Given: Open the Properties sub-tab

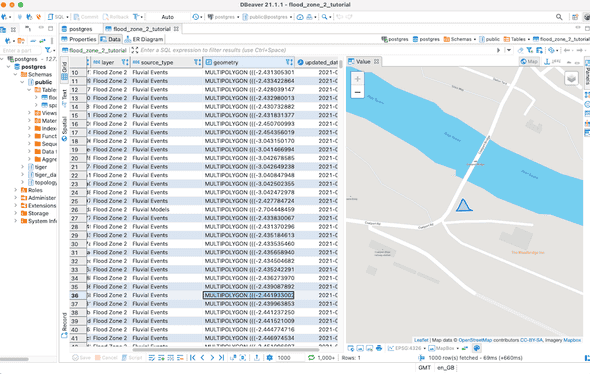Looking at the screenshot, I should tap(79, 39).
